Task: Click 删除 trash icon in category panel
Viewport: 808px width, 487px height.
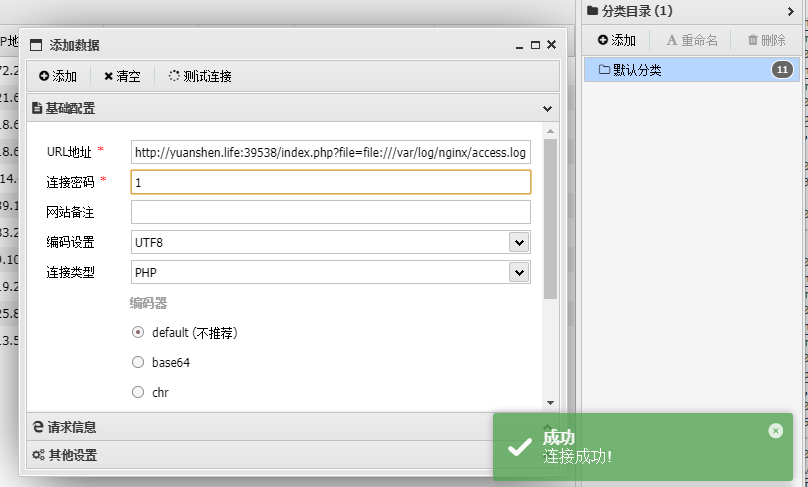Action: (x=766, y=40)
